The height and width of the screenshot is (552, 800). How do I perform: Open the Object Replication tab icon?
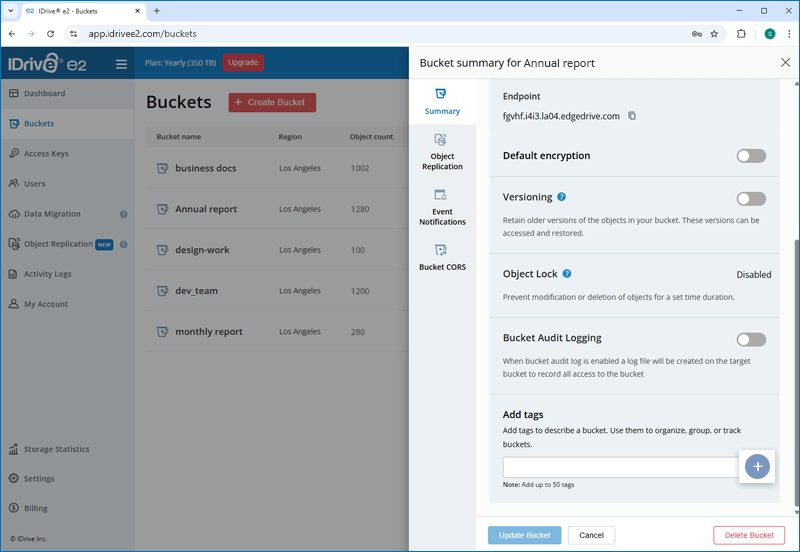tap(440, 140)
